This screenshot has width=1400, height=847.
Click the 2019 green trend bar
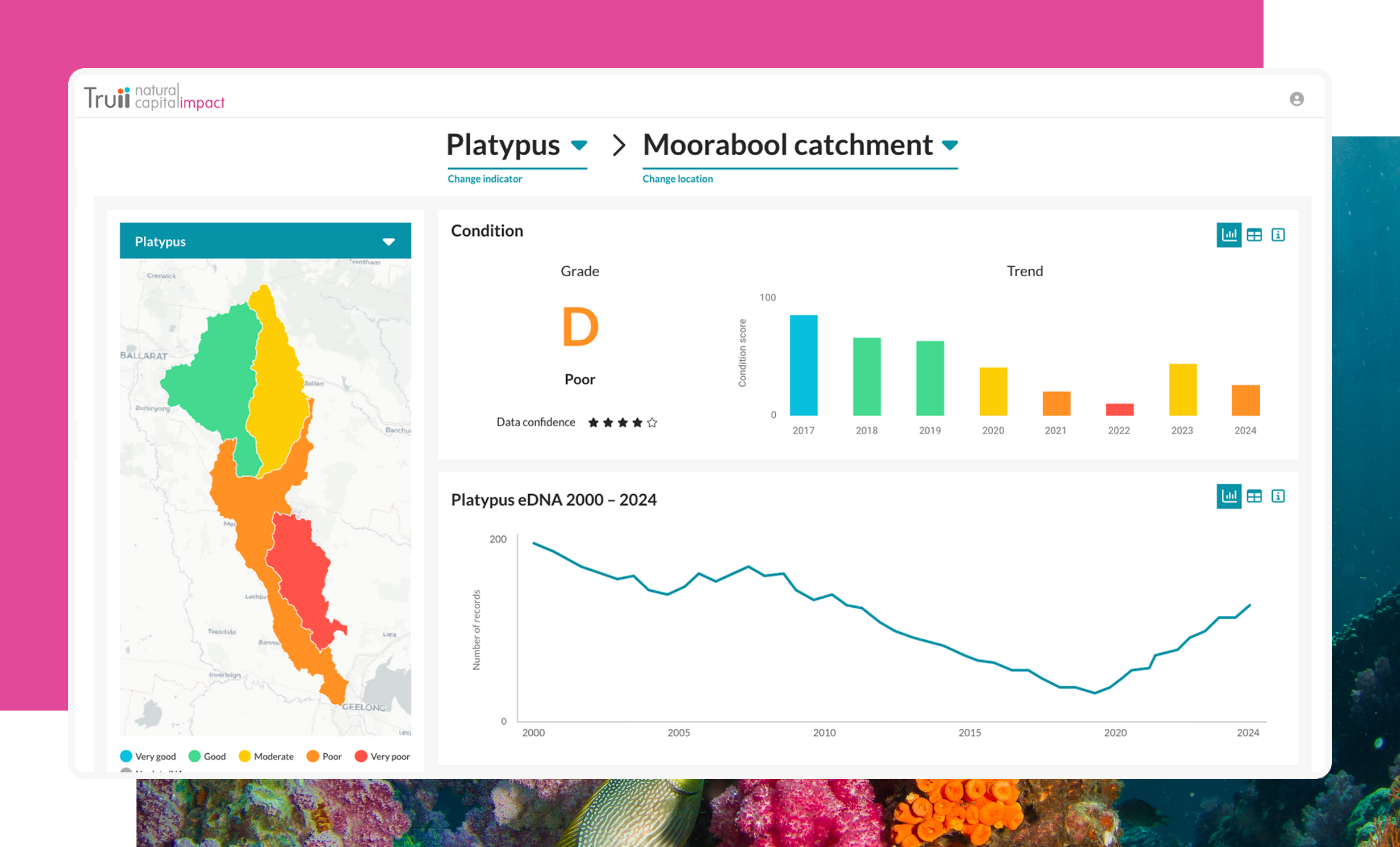pyautogui.click(x=930, y=378)
